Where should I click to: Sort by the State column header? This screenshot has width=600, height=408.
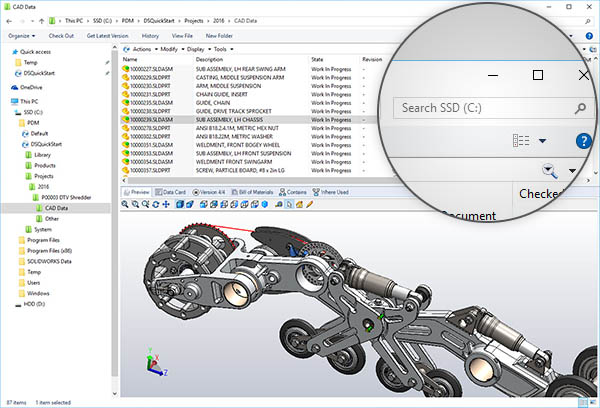tap(317, 60)
